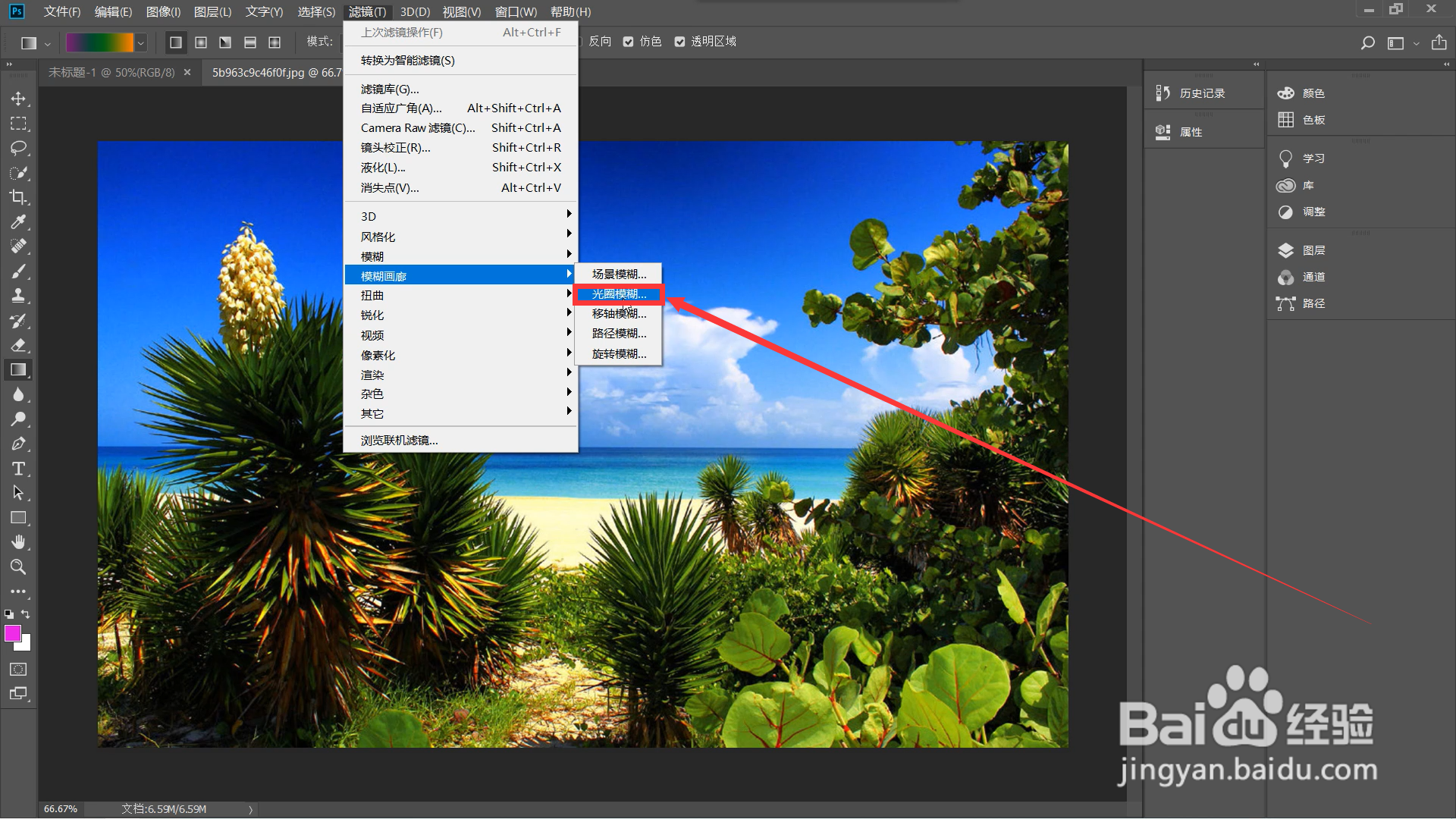Open the History panel icon

pos(1163,93)
